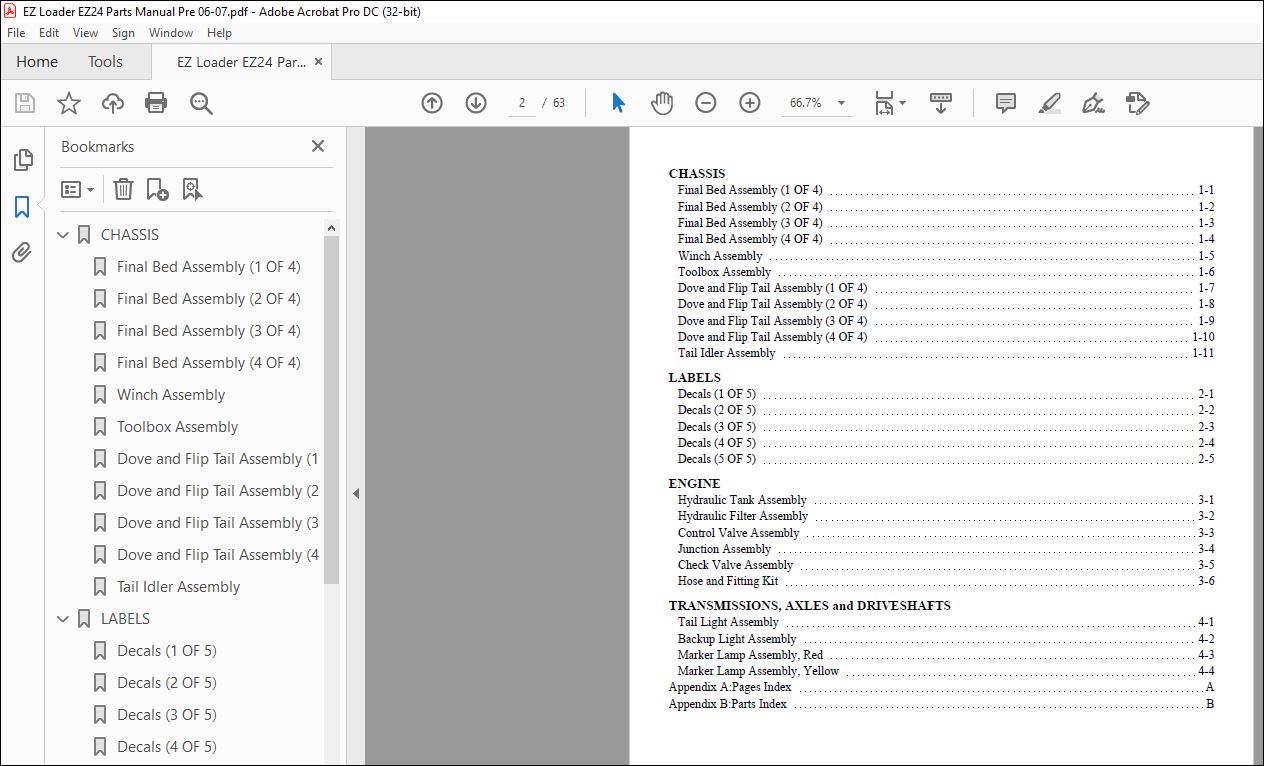Click LABELS bookmark label
Image resolution: width=1264 pixels, height=766 pixels.
pos(125,619)
